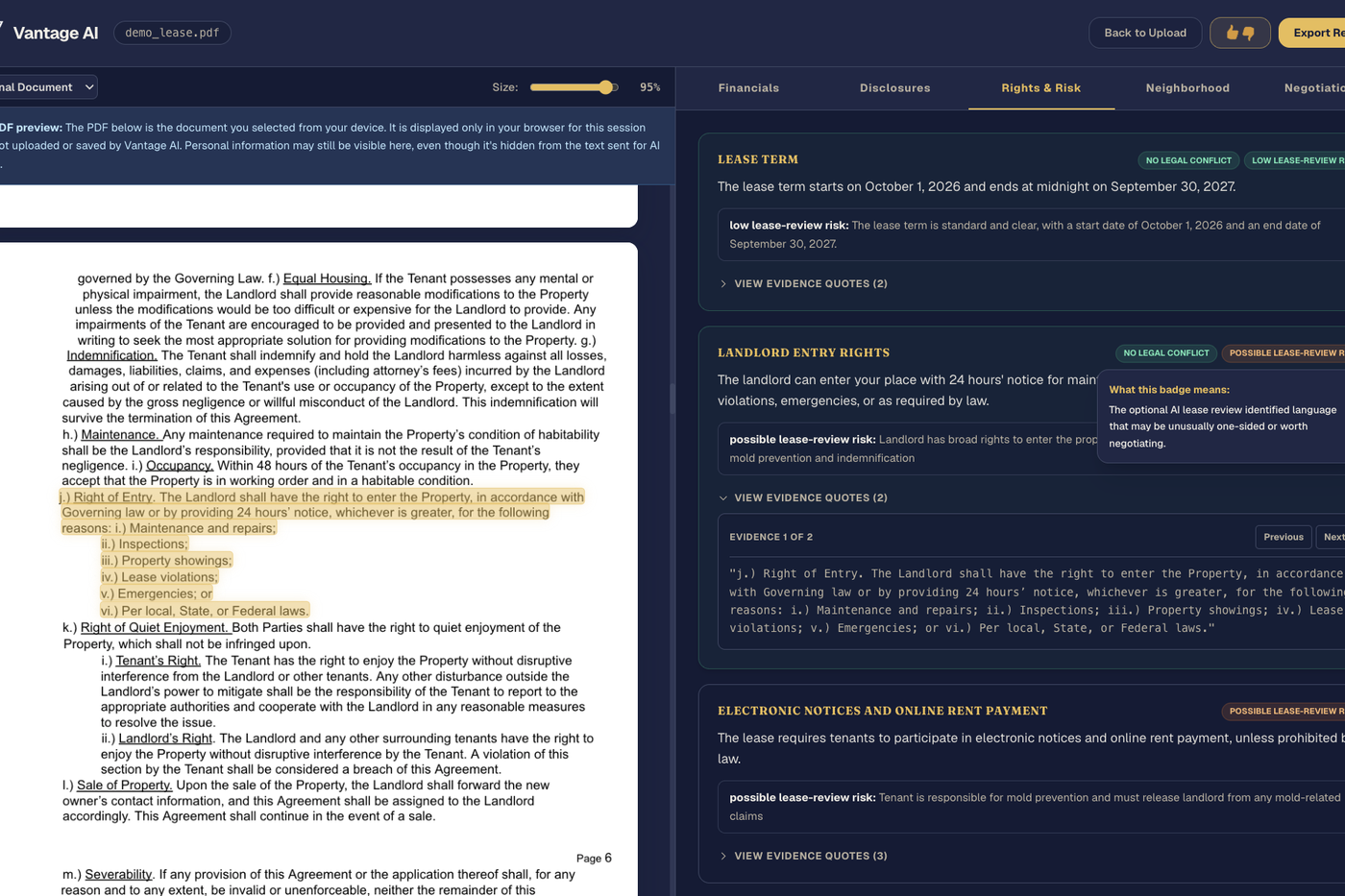Click the 'Right of Quiet Enjoyment.' heading

(x=155, y=628)
